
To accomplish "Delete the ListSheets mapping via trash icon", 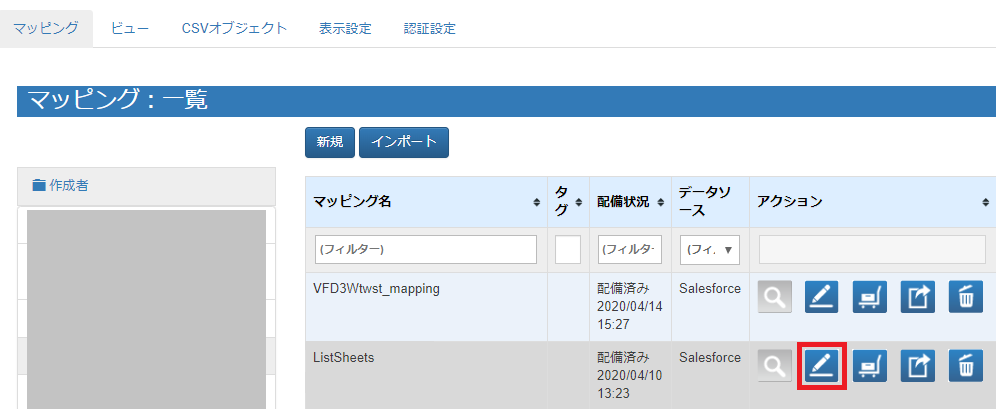I will (965, 367).
